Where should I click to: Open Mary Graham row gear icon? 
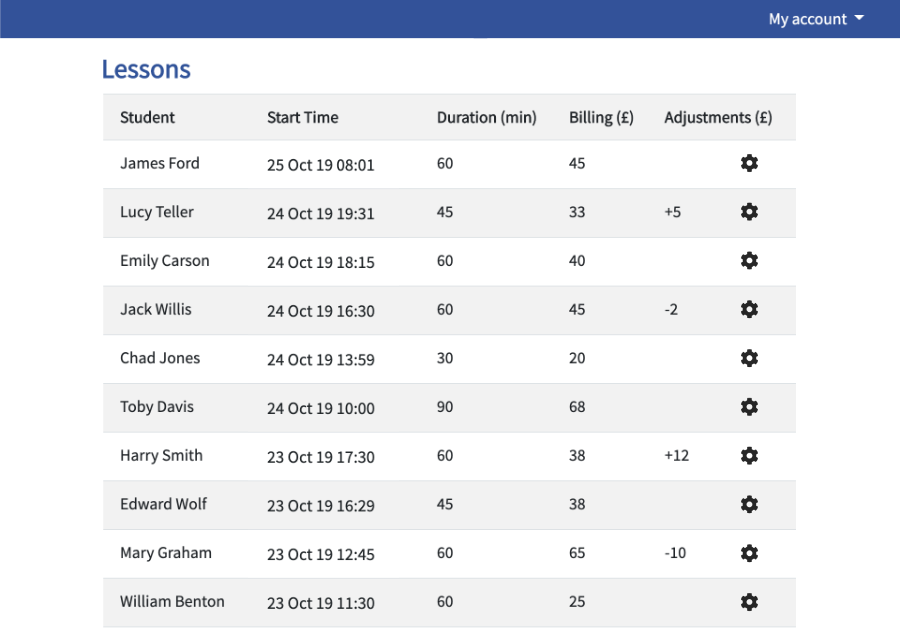[749, 554]
